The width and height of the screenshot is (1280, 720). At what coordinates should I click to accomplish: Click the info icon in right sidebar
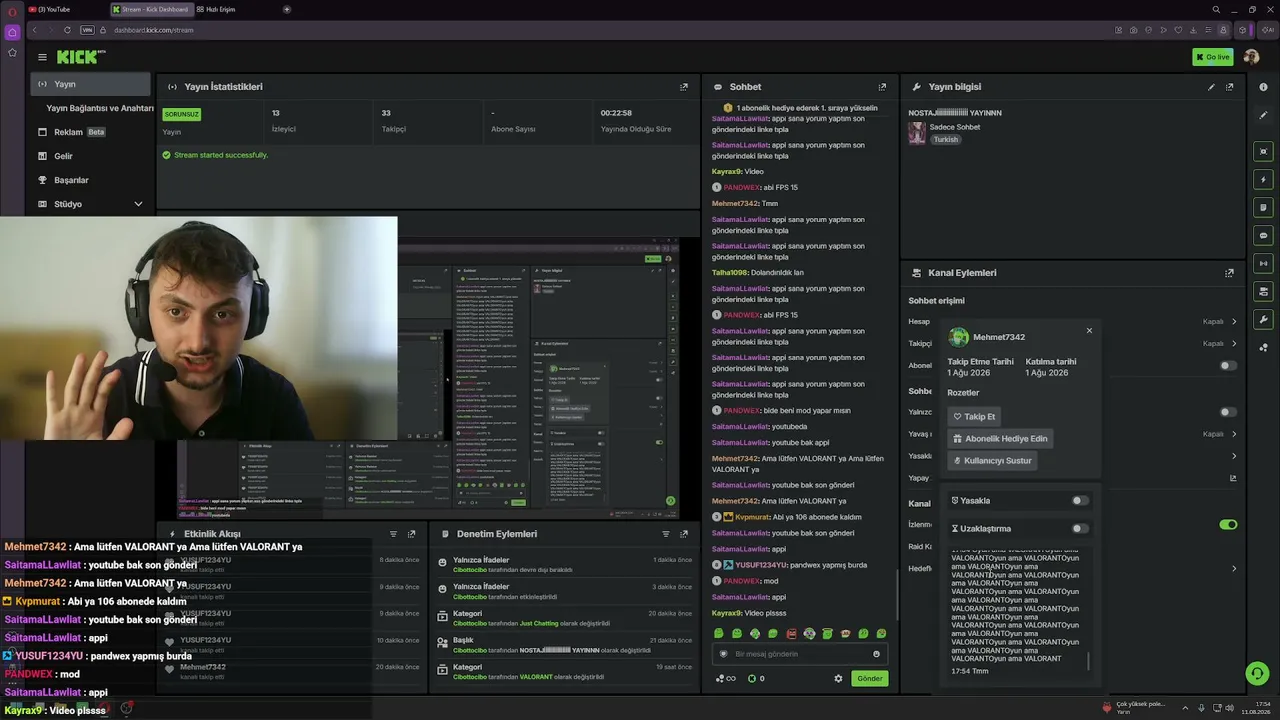(x=1264, y=87)
